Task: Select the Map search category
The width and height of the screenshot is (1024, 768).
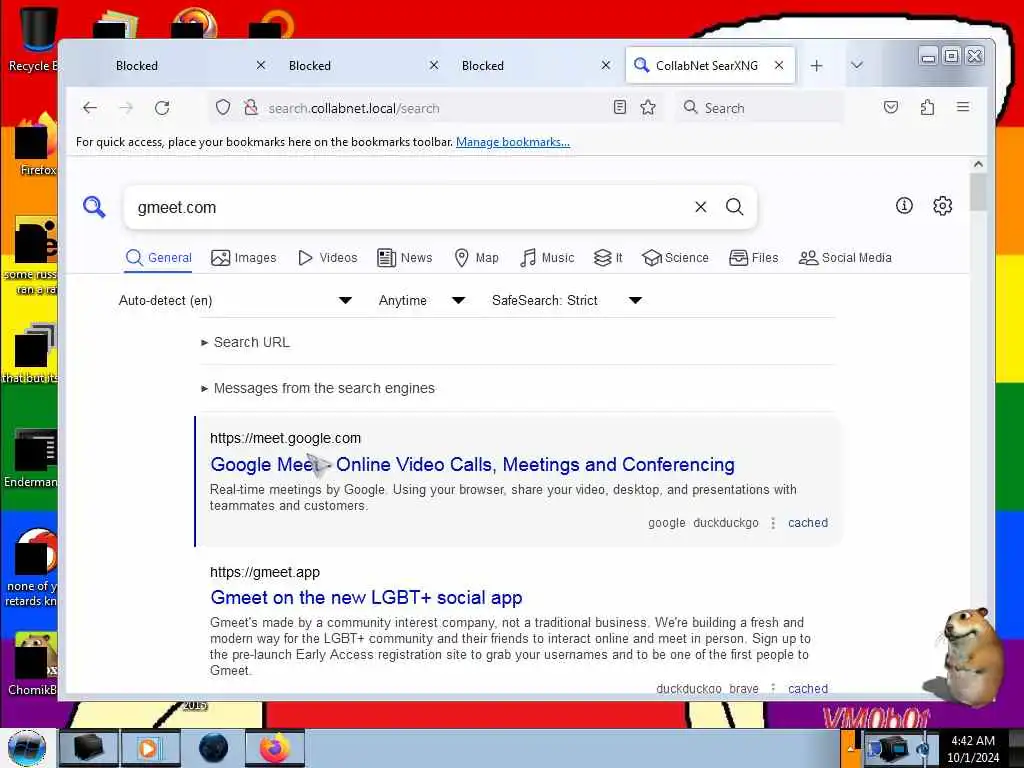Action: click(x=476, y=258)
